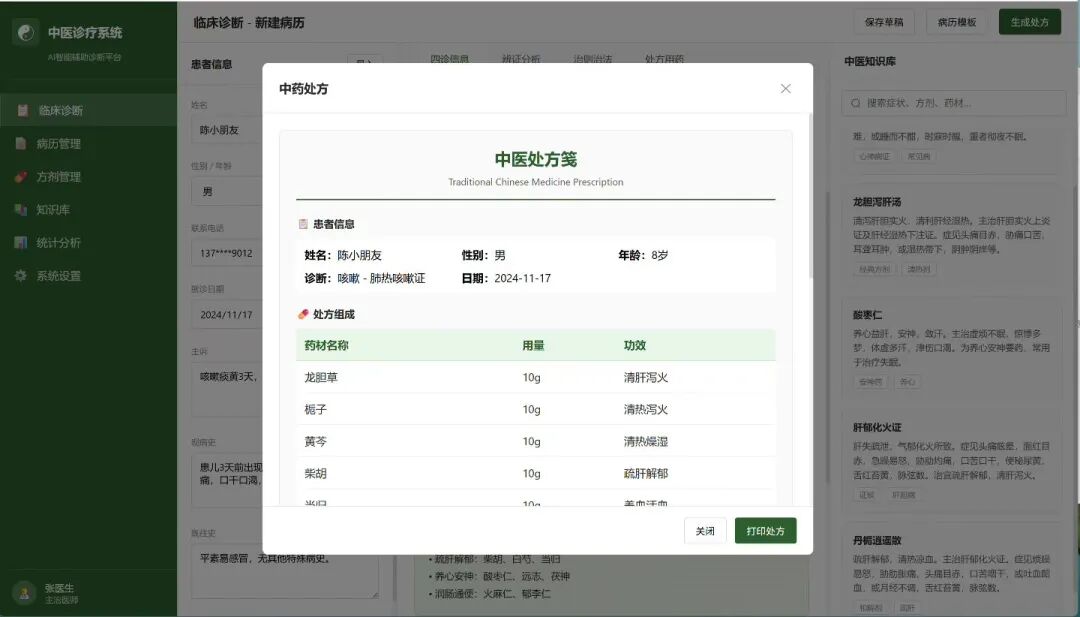Click the 生成处方 button
The image size is (1080, 617).
coord(1030,21)
